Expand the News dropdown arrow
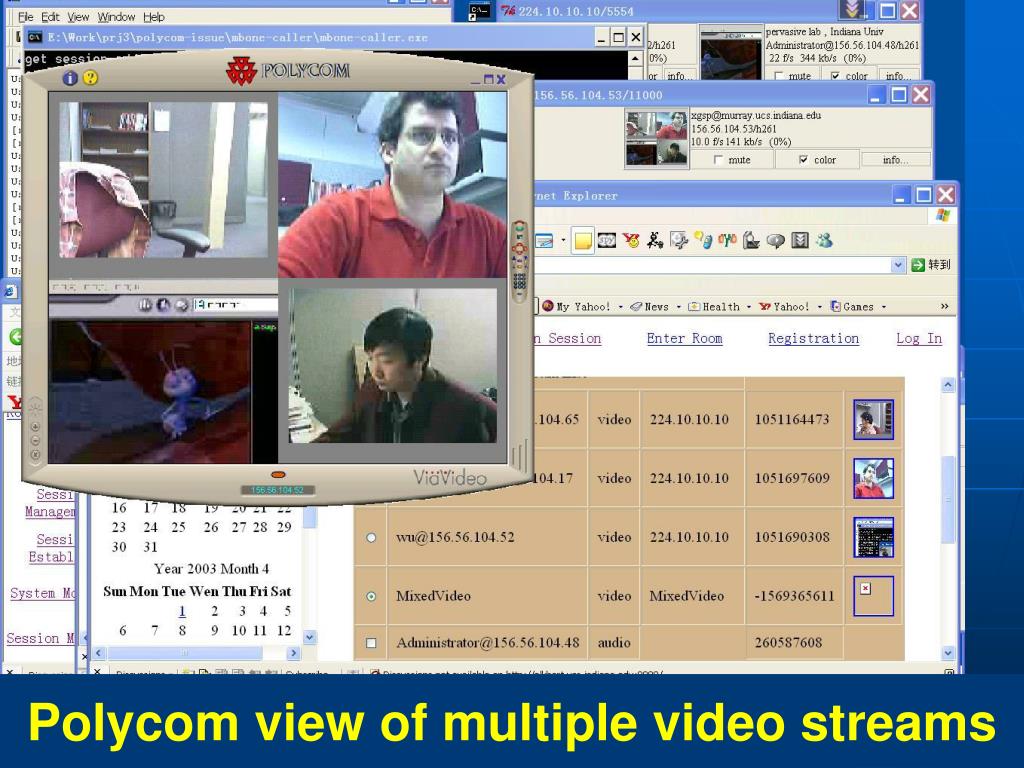1024x768 pixels. click(x=679, y=307)
